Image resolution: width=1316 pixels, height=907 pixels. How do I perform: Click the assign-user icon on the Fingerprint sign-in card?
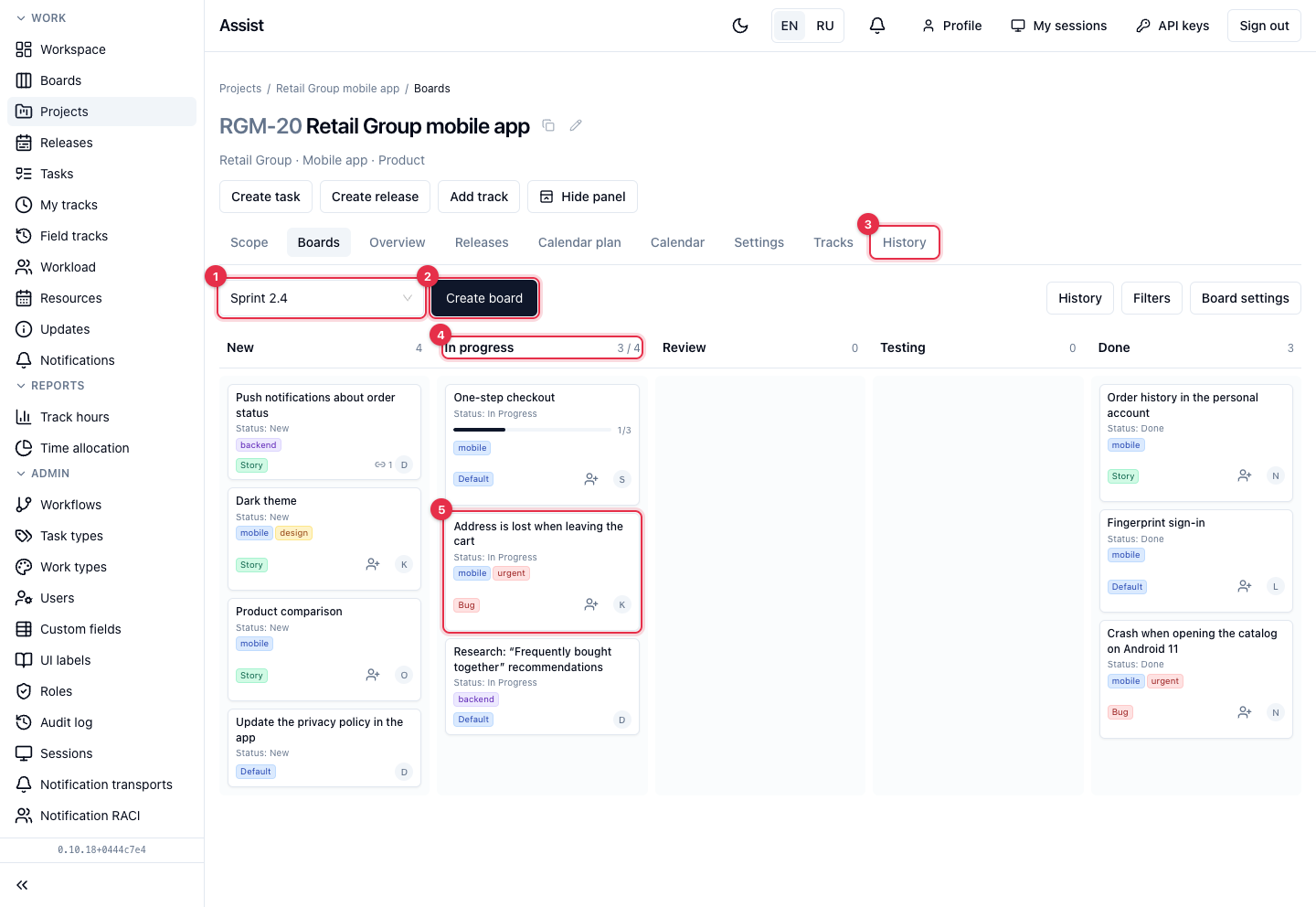[1245, 586]
